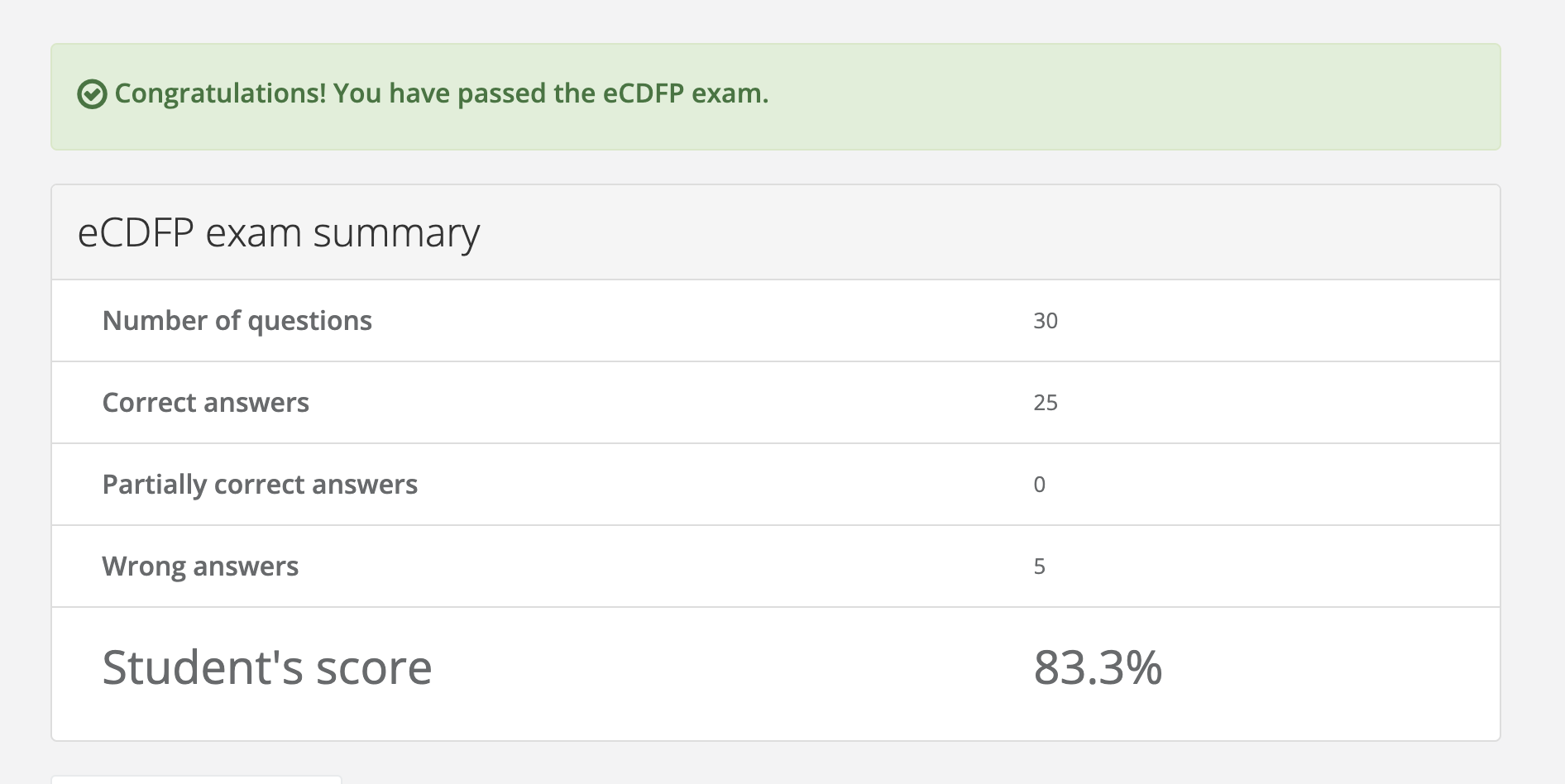Viewport: 1565px width, 784px height.
Task: Select the Wrong answers label
Action: tap(200, 566)
